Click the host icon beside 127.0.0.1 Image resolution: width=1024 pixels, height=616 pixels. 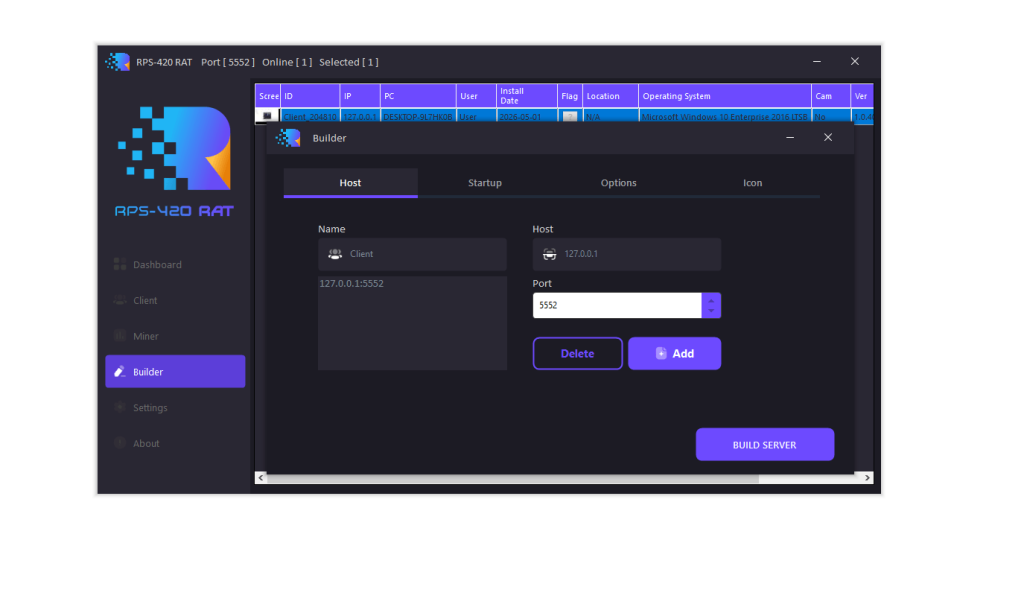[550, 254]
